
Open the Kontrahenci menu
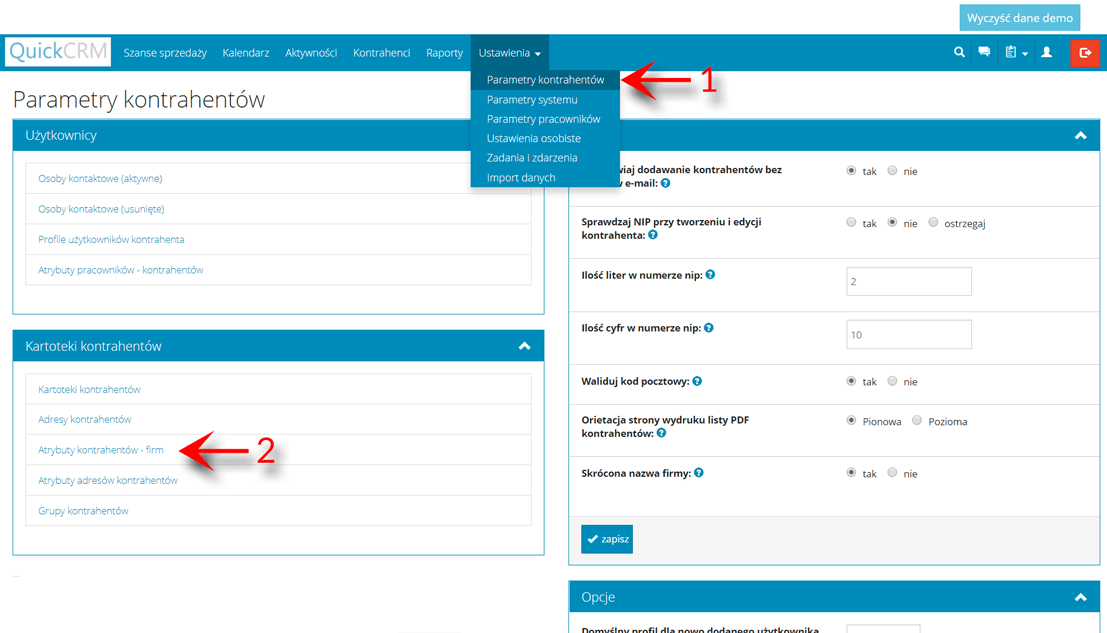pos(381,52)
